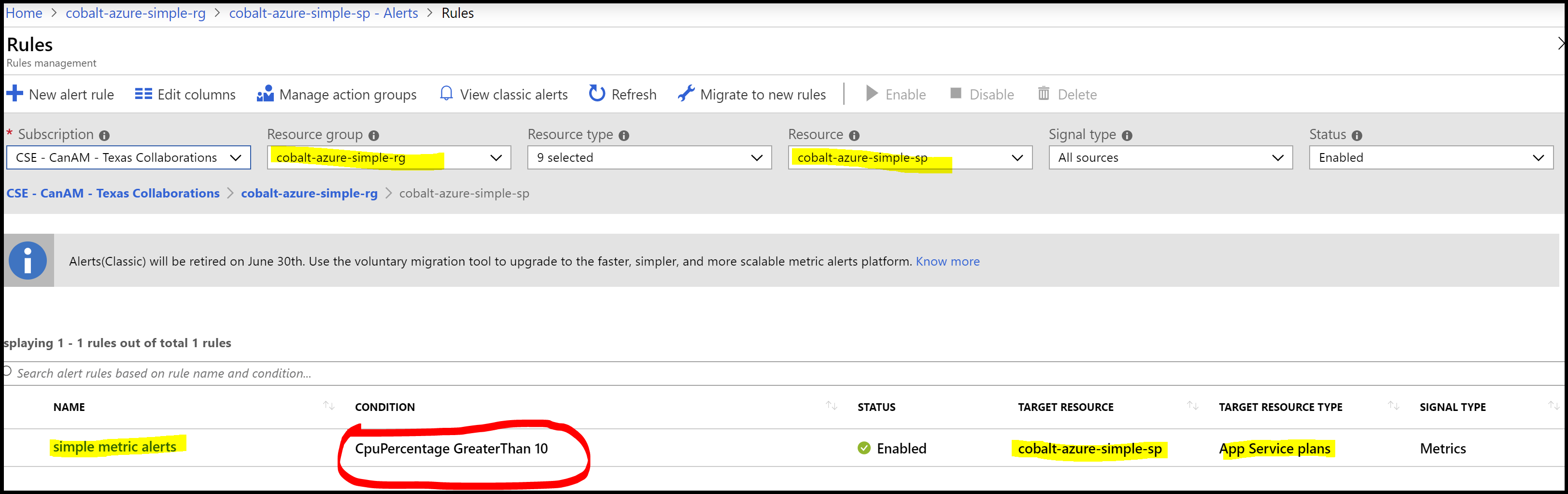Click the Enabled status text in row
The width and height of the screenshot is (1568, 494).
(x=902, y=449)
